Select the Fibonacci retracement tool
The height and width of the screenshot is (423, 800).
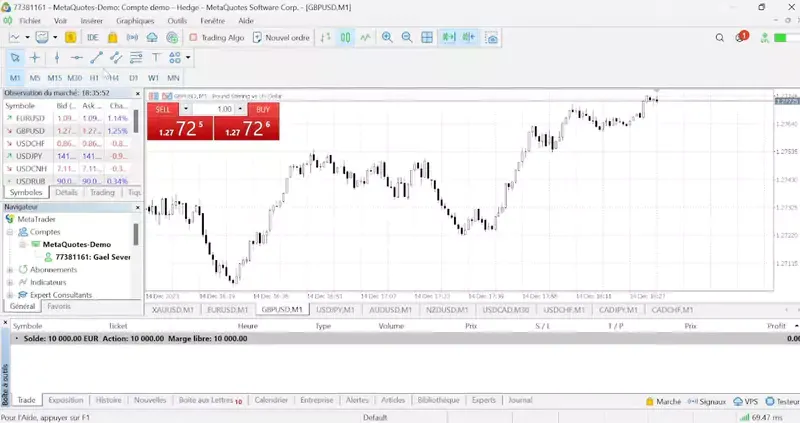click(136, 58)
